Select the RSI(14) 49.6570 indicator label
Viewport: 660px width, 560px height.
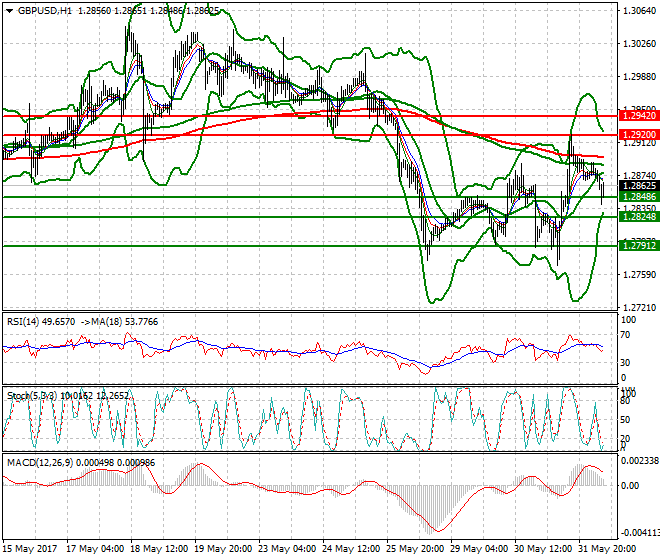(41, 322)
